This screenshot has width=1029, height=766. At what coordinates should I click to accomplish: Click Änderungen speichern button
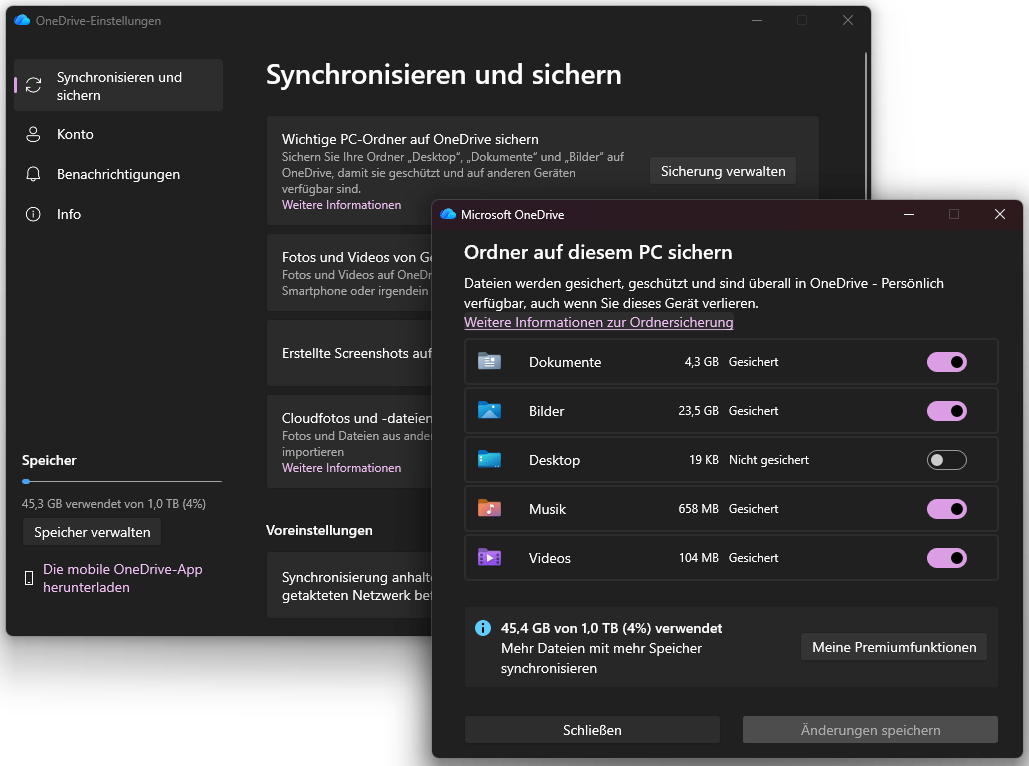click(870, 730)
